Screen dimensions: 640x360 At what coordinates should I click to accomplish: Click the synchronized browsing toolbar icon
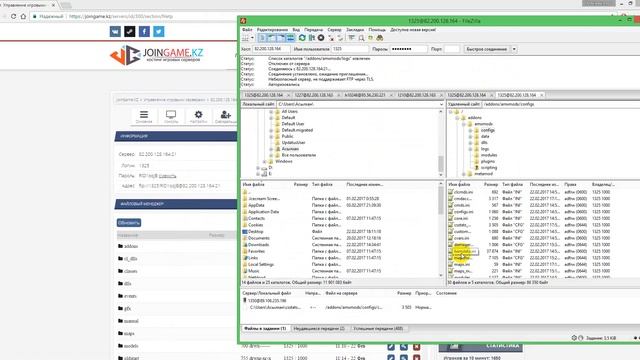coord(371,38)
